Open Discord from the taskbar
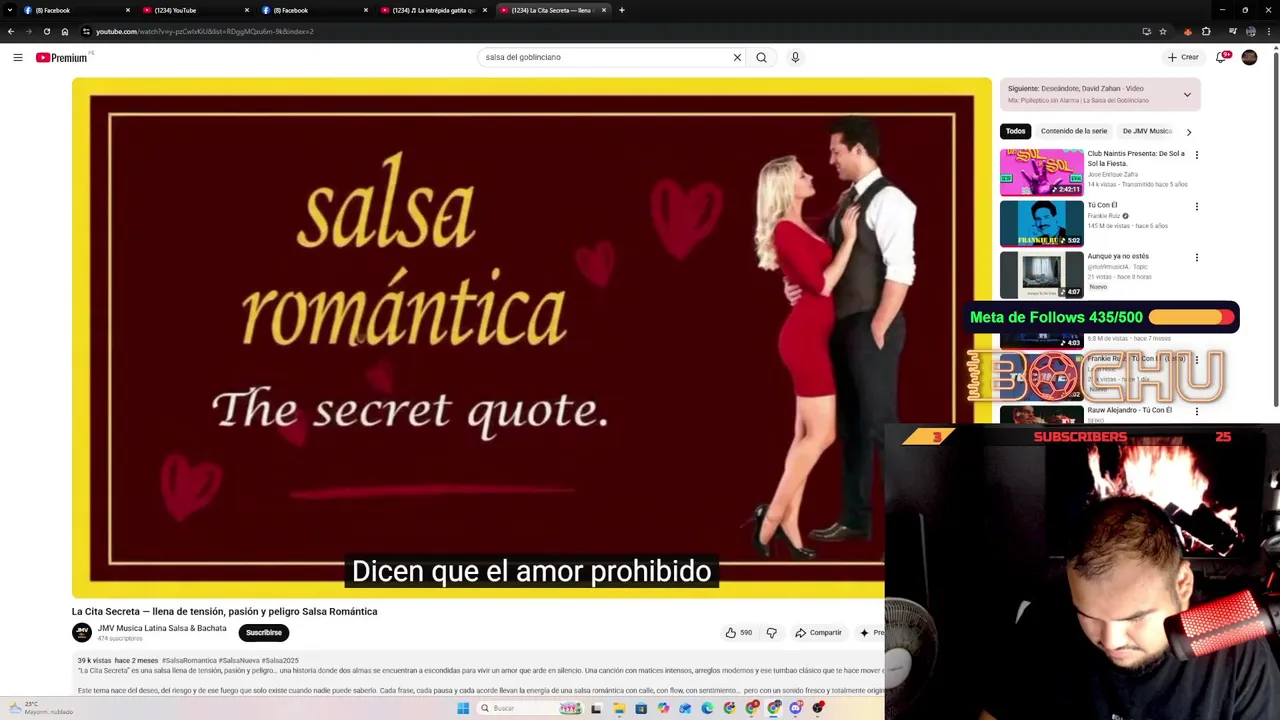Image resolution: width=1280 pixels, height=720 pixels. [x=796, y=708]
